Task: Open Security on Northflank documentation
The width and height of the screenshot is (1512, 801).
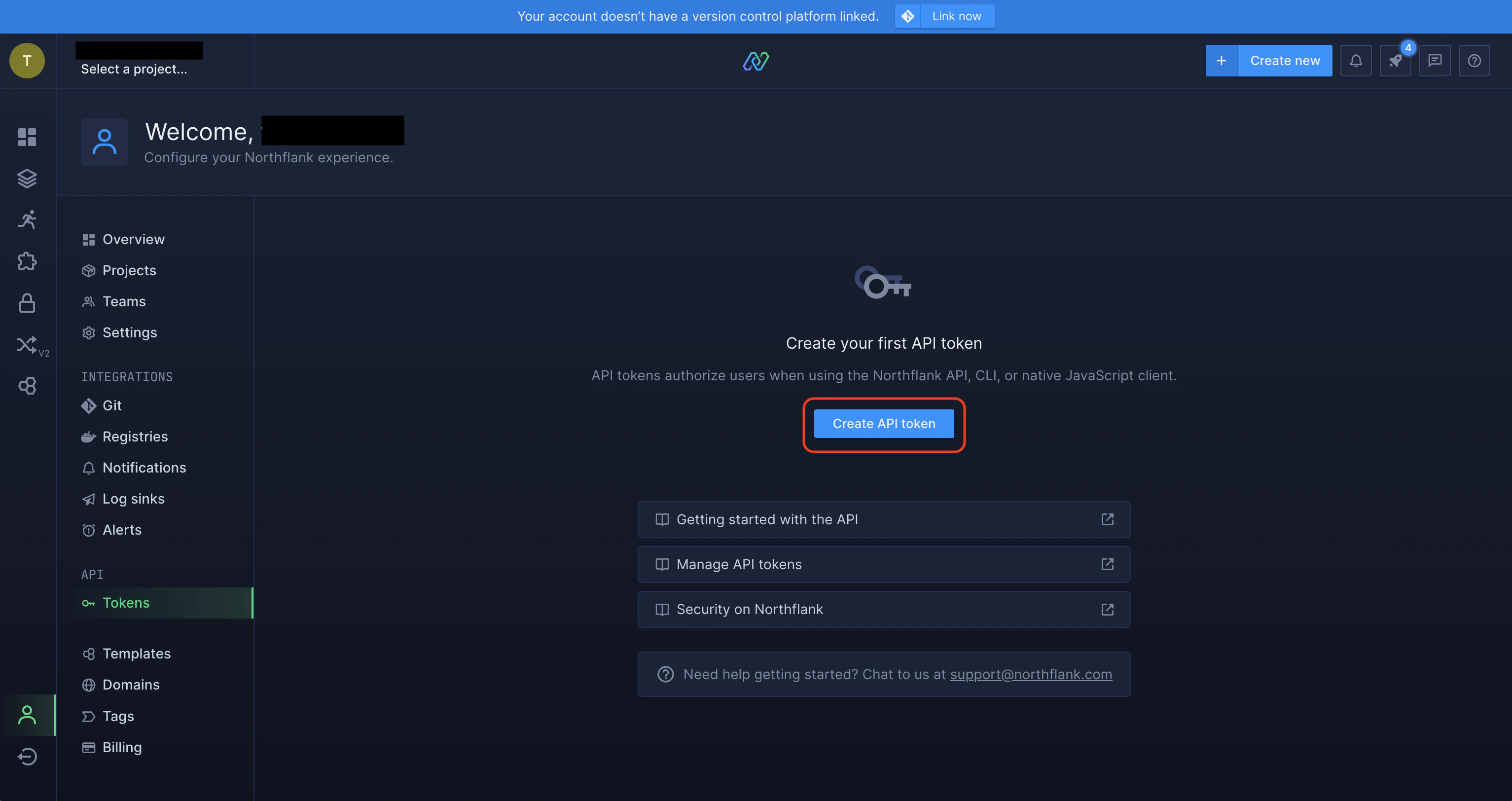Action: pyautogui.click(x=884, y=610)
